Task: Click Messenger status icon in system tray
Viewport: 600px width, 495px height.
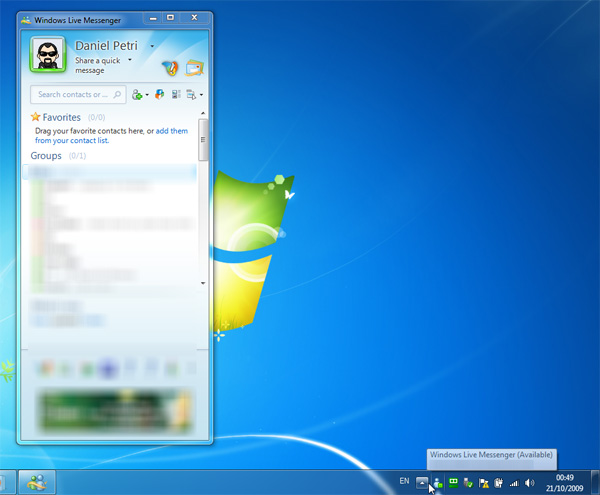Action: click(x=438, y=483)
